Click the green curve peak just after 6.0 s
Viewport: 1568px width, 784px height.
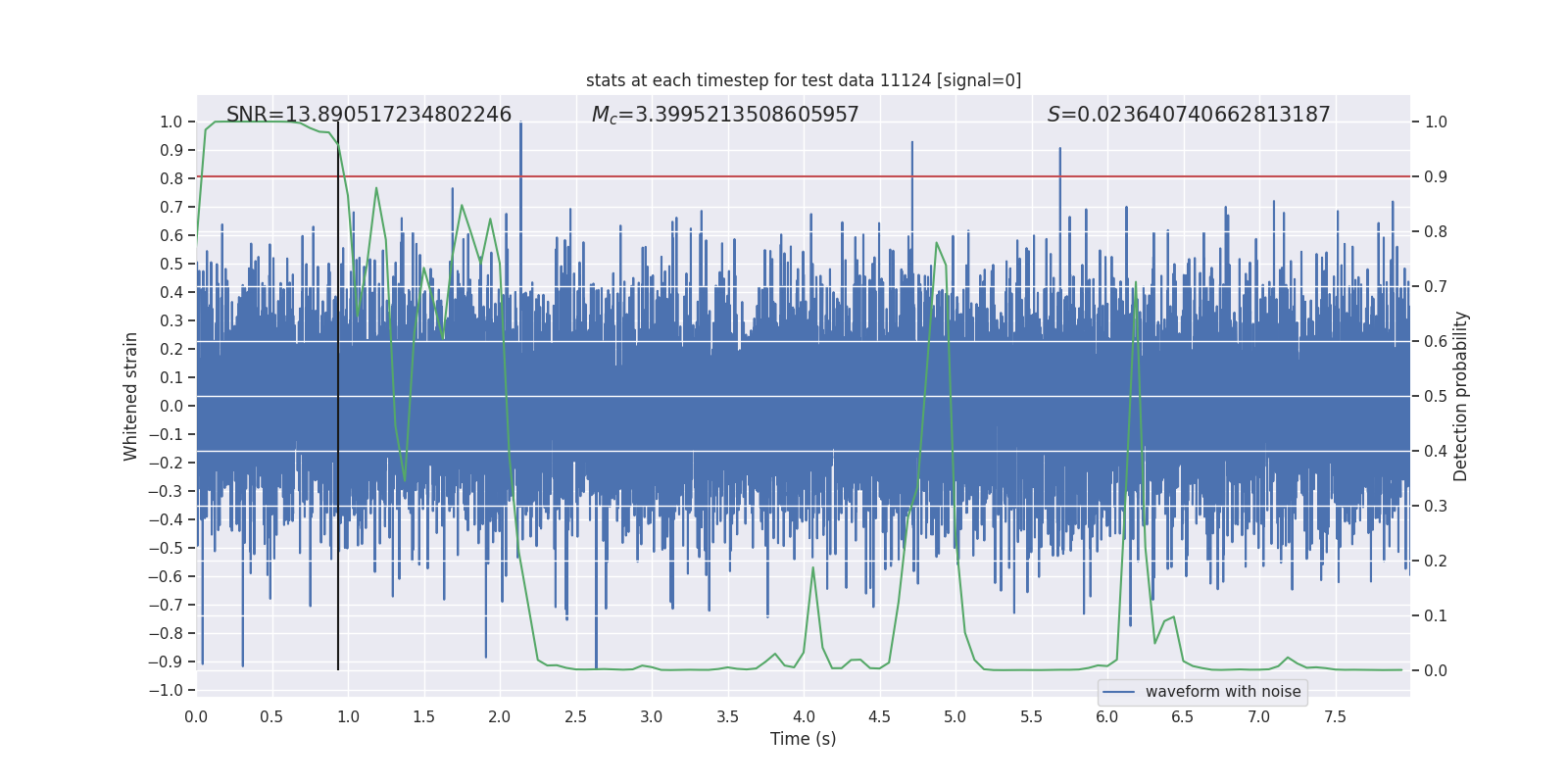1136,283
